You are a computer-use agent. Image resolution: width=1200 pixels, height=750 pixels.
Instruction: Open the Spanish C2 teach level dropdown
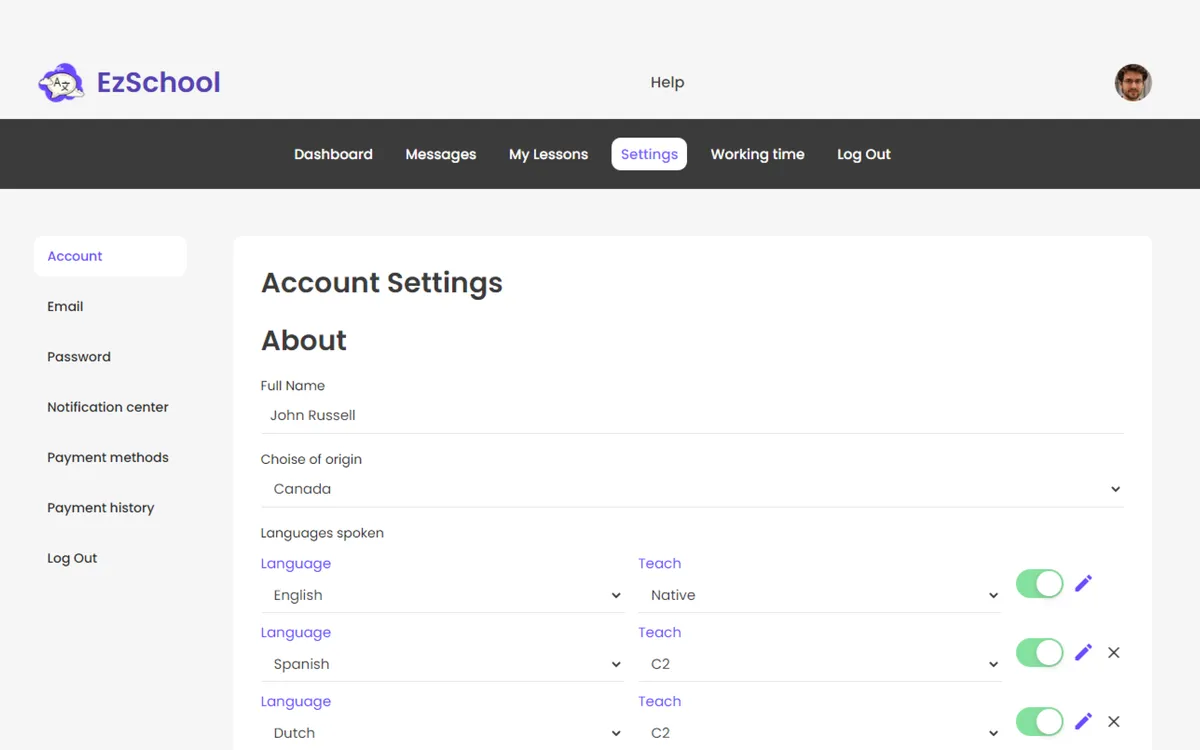pos(820,664)
